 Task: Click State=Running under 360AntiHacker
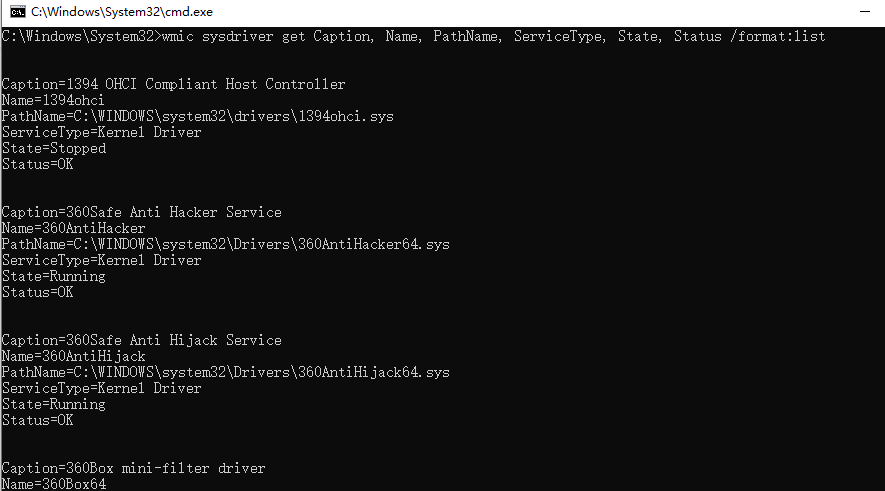pyautogui.click(x=54, y=277)
